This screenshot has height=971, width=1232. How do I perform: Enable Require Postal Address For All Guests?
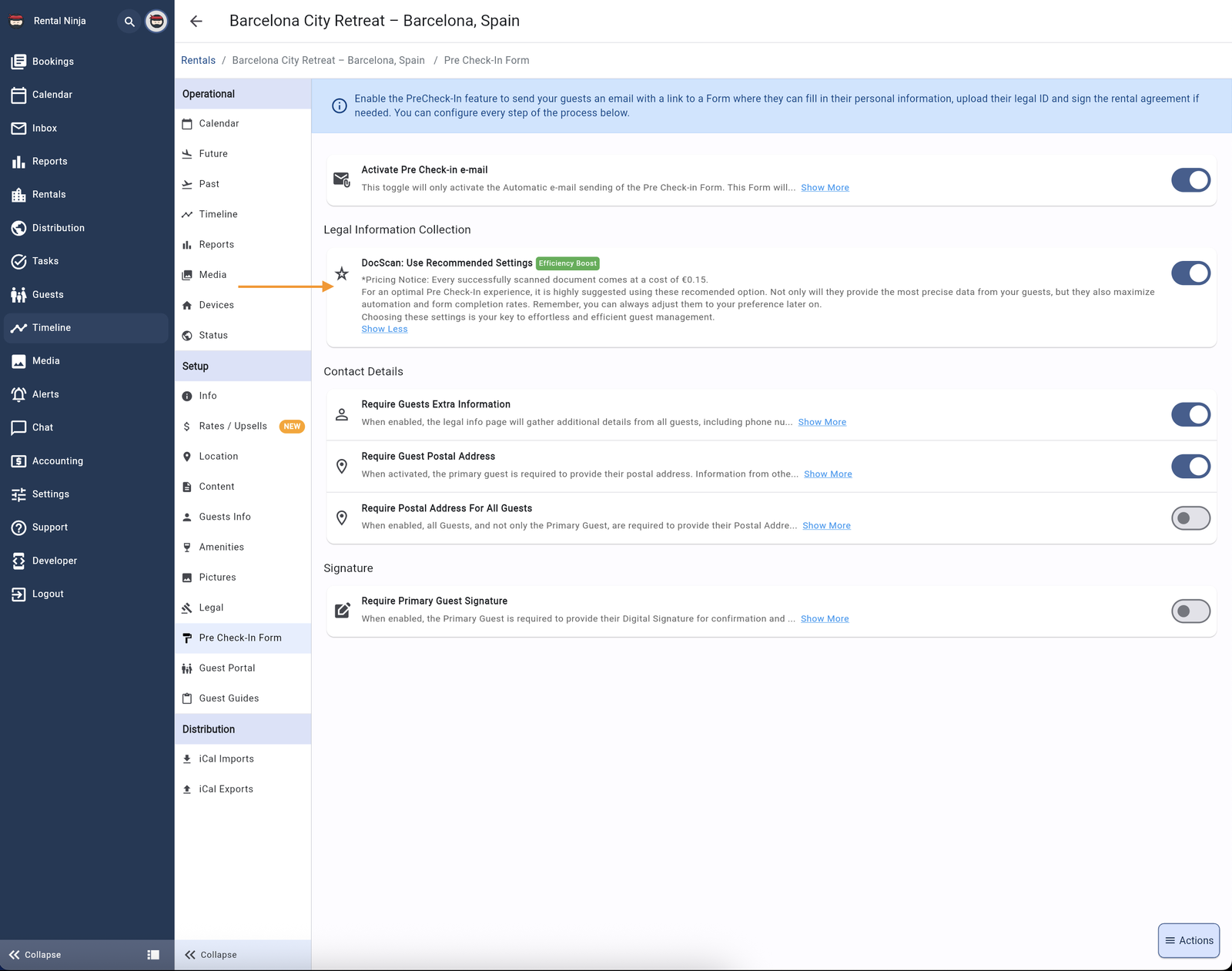(x=1190, y=518)
